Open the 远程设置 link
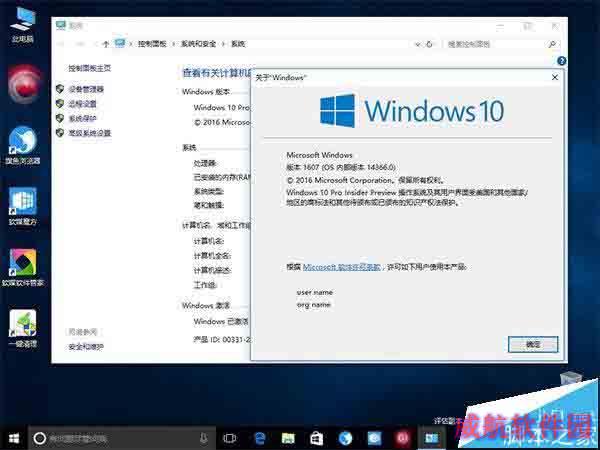Screen dimensions: 600x450 (x=82, y=104)
